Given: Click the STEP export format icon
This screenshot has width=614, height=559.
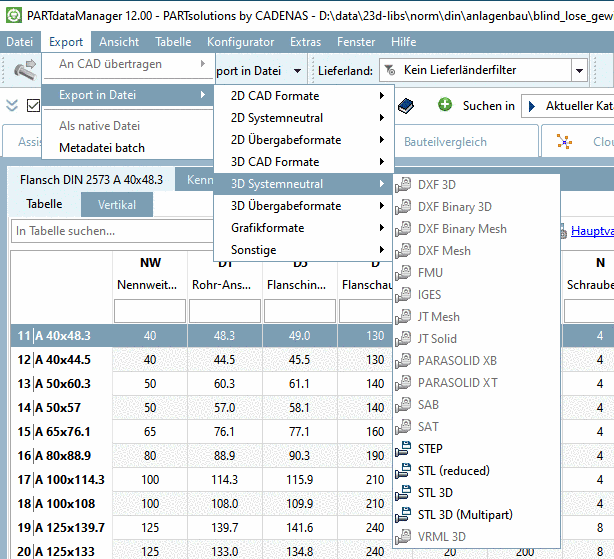Looking at the screenshot, I should tap(404, 449).
